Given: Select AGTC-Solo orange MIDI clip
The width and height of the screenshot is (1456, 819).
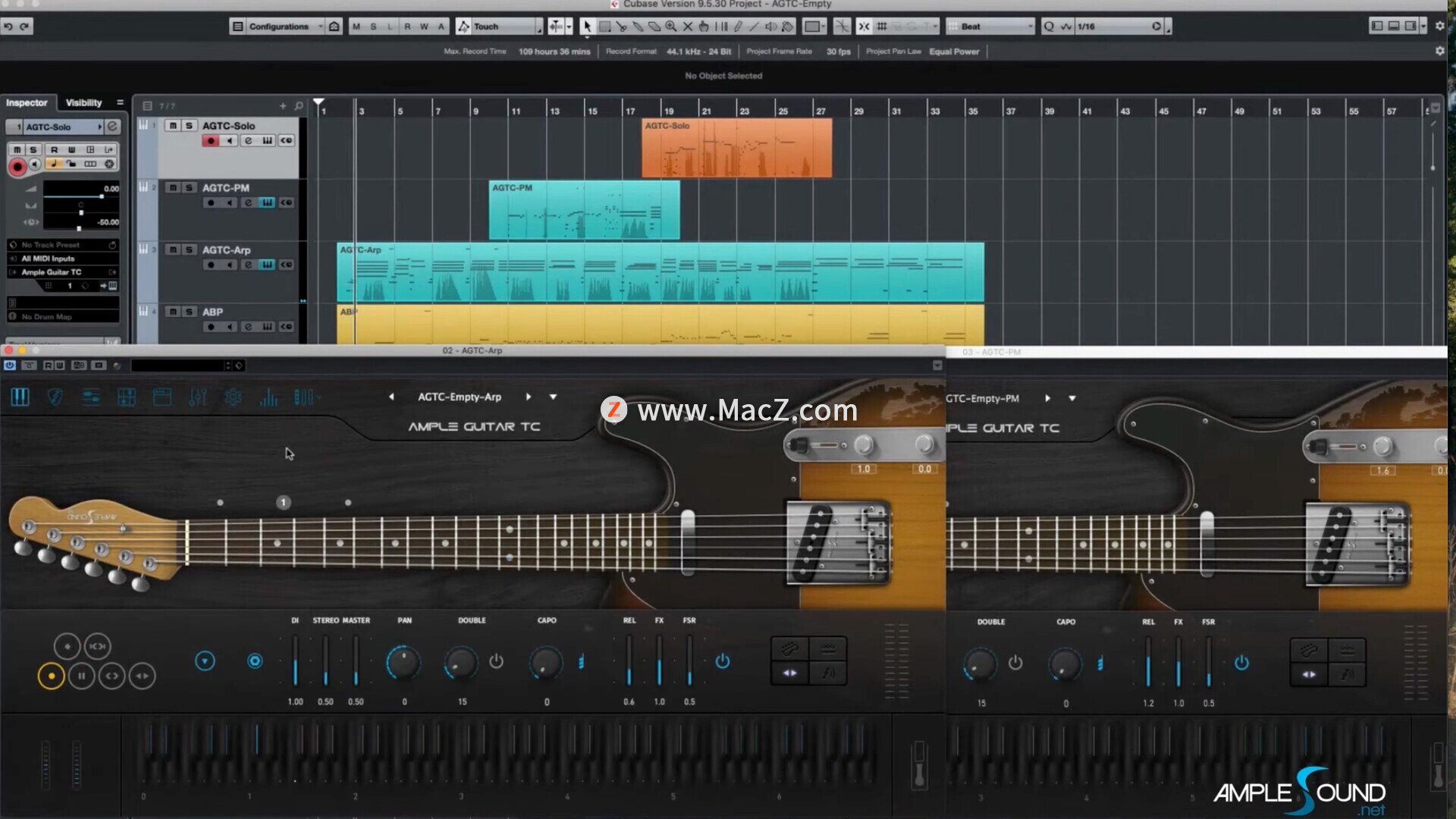Looking at the screenshot, I should pyautogui.click(x=736, y=149).
